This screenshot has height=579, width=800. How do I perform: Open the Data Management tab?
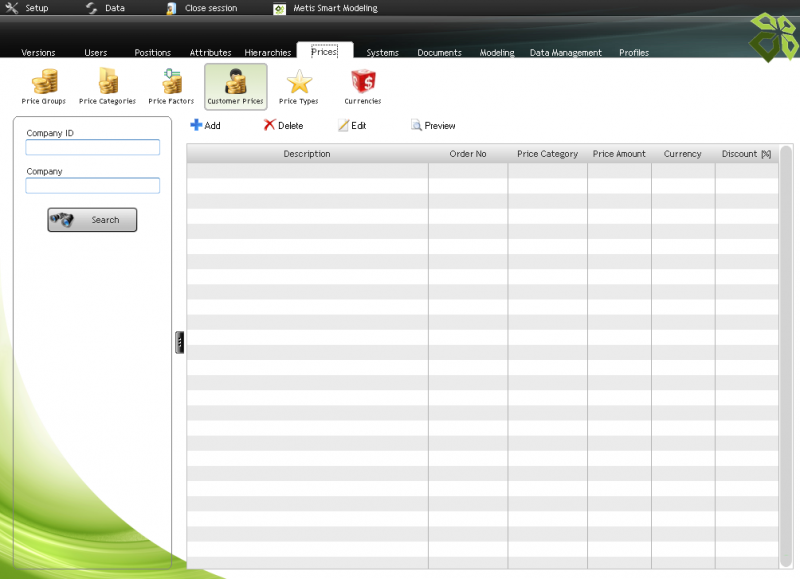(565, 53)
